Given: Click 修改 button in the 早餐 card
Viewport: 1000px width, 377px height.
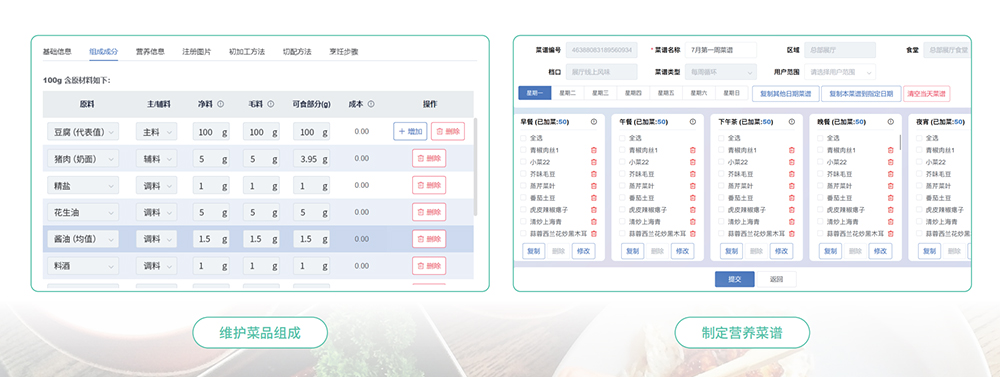Looking at the screenshot, I should (584, 251).
